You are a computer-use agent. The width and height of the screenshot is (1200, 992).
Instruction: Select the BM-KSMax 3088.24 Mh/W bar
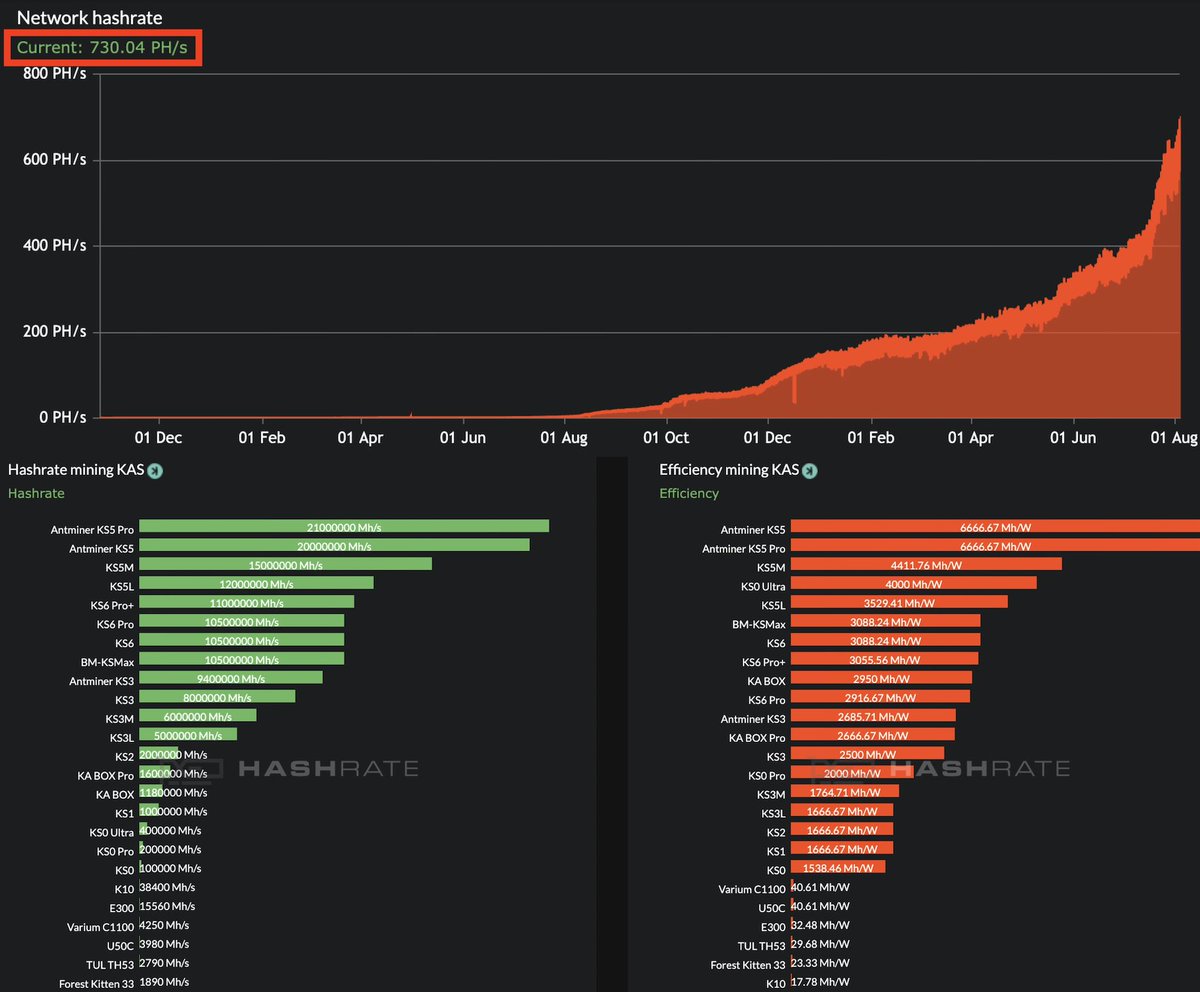click(x=886, y=622)
